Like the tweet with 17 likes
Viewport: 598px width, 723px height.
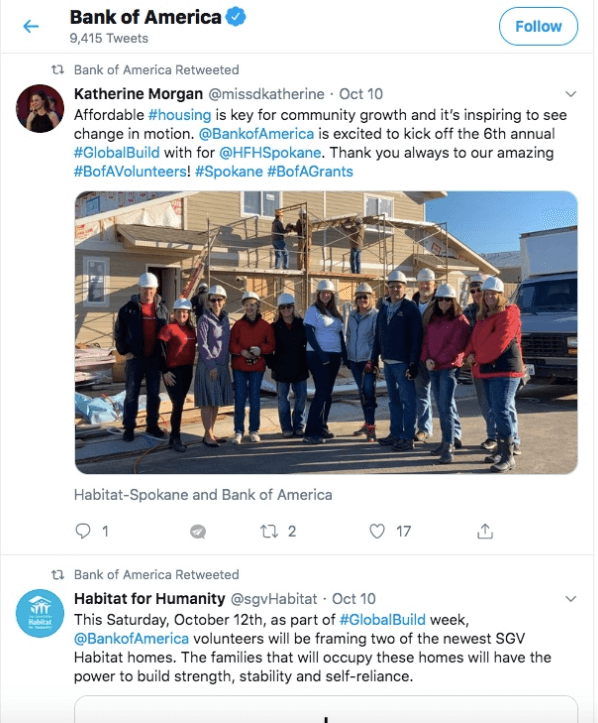pyautogui.click(x=377, y=531)
